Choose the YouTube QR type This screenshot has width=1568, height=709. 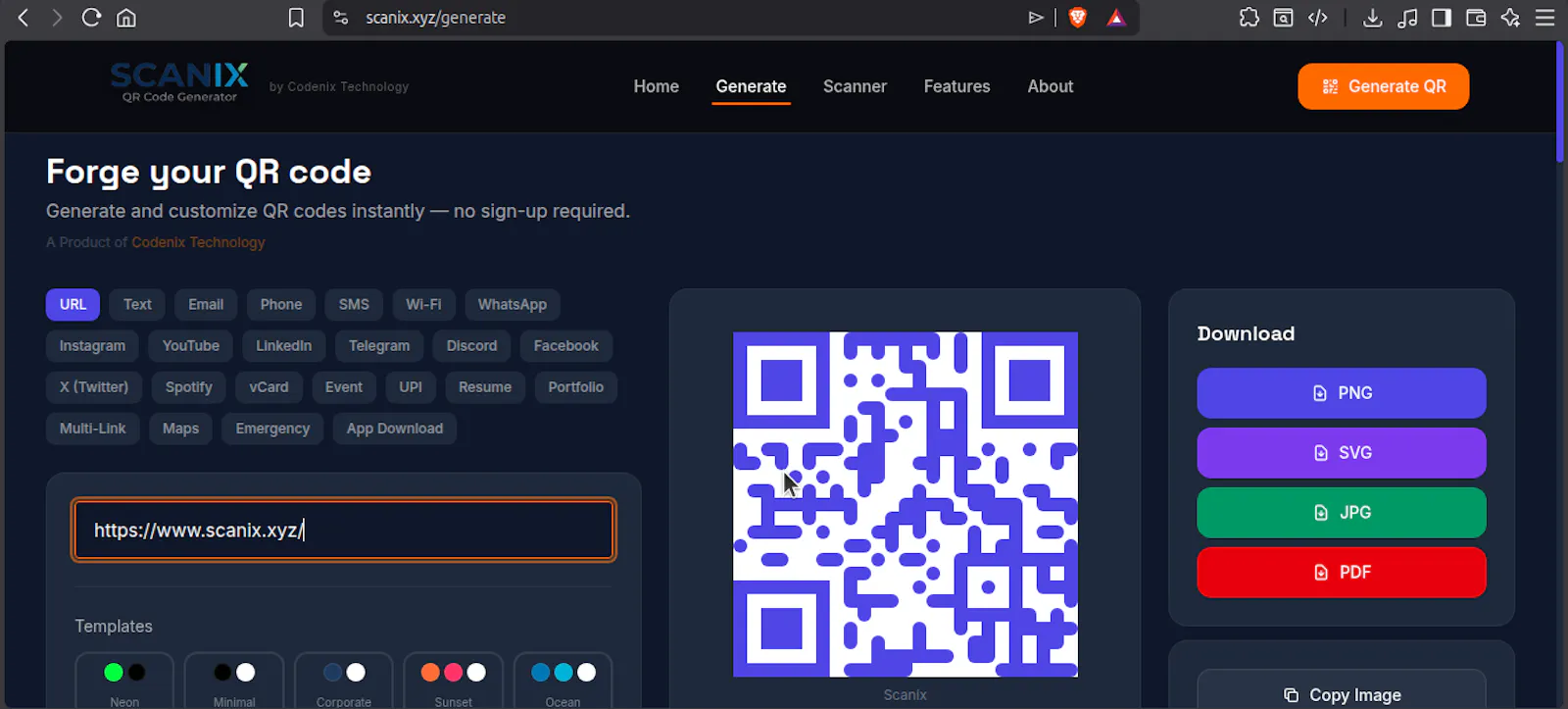point(191,346)
